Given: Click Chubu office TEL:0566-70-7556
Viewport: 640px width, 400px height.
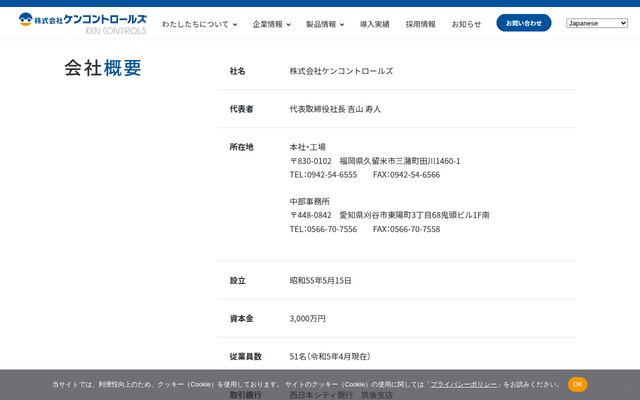Looking at the screenshot, I should point(323,229).
